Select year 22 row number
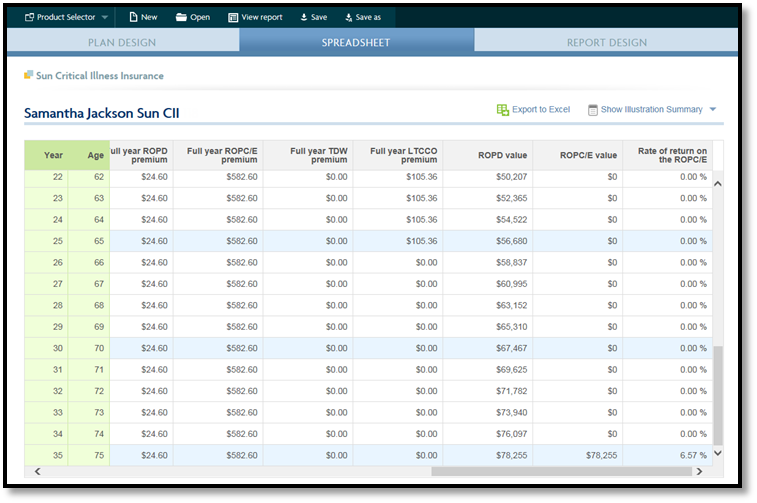 click(x=46, y=177)
